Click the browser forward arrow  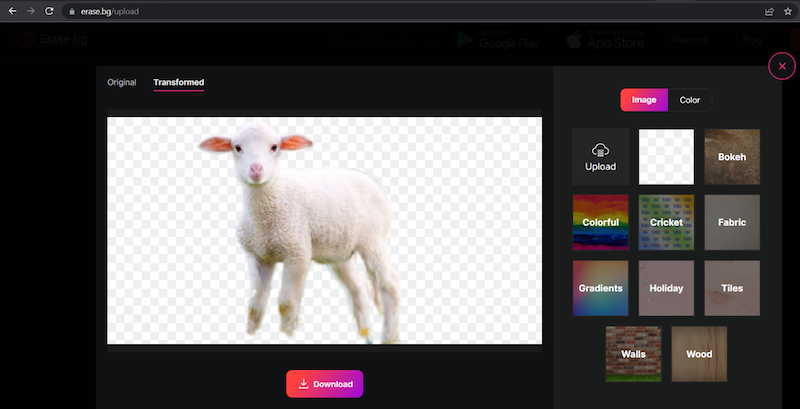(x=31, y=11)
